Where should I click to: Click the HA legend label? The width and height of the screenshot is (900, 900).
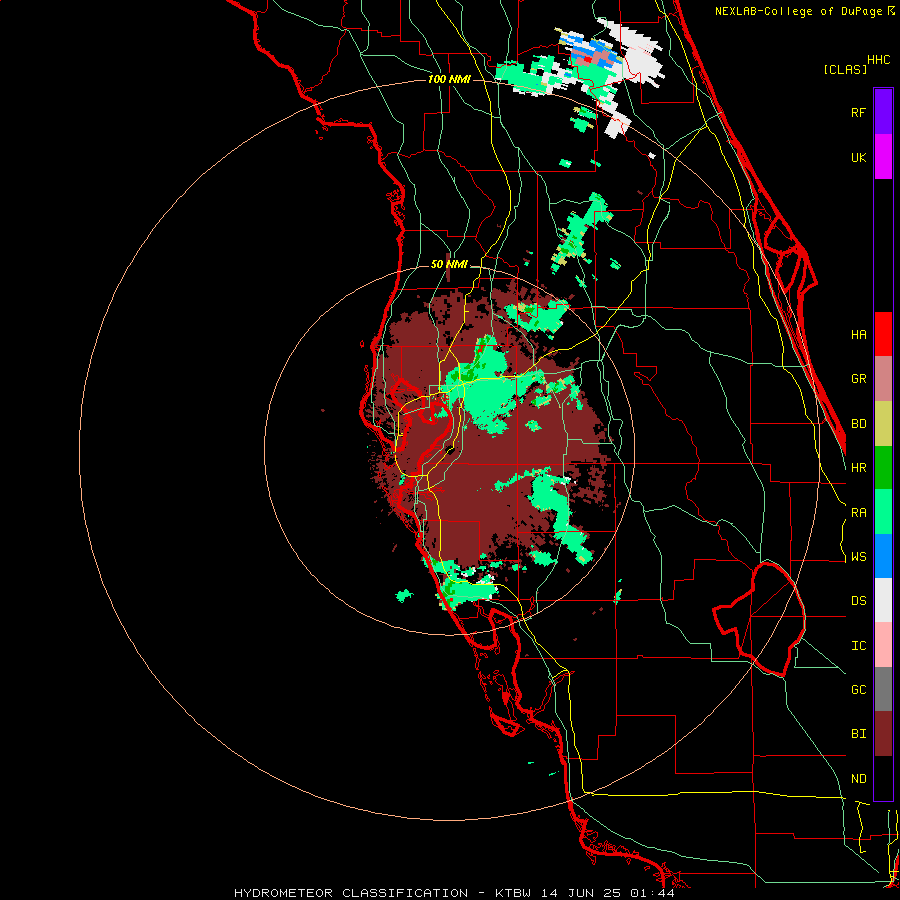(858, 334)
